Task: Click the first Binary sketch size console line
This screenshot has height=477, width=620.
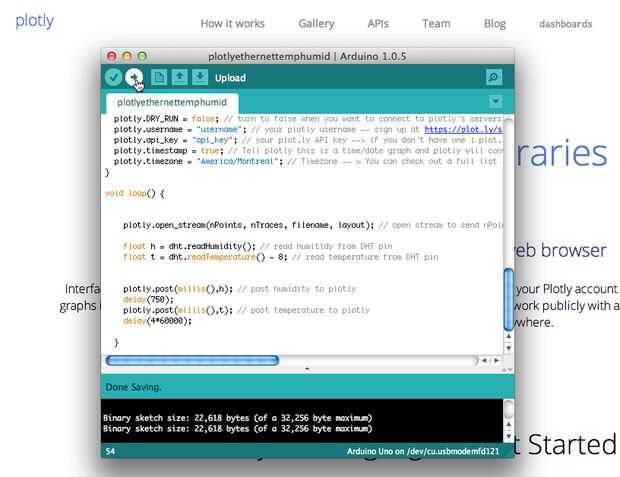Action: coord(238,418)
